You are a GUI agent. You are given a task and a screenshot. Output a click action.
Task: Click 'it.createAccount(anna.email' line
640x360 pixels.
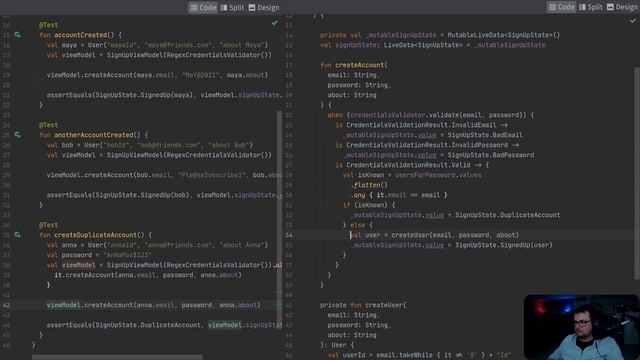(148, 275)
